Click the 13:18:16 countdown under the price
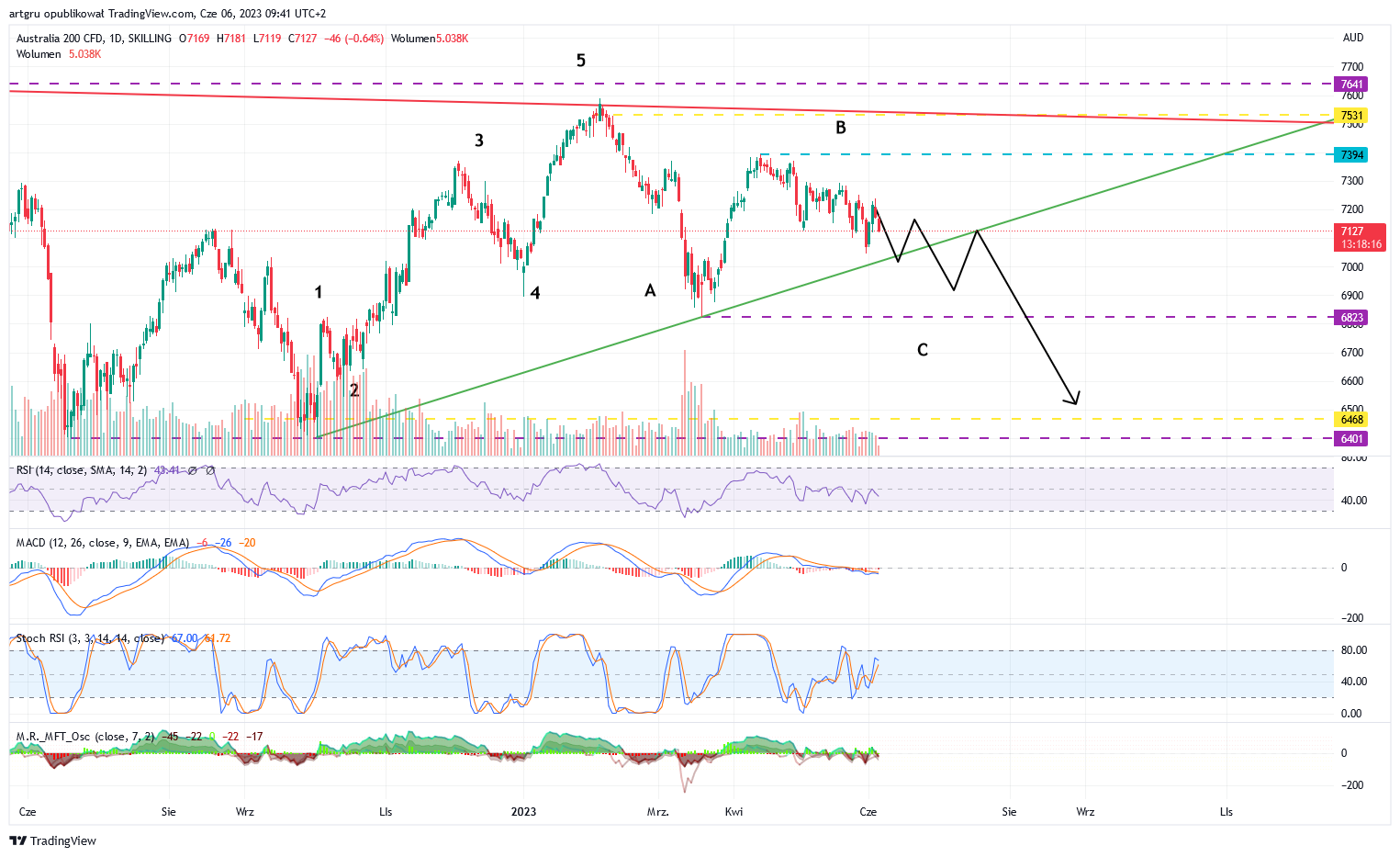The height and width of the screenshot is (857, 1400). click(x=1362, y=244)
